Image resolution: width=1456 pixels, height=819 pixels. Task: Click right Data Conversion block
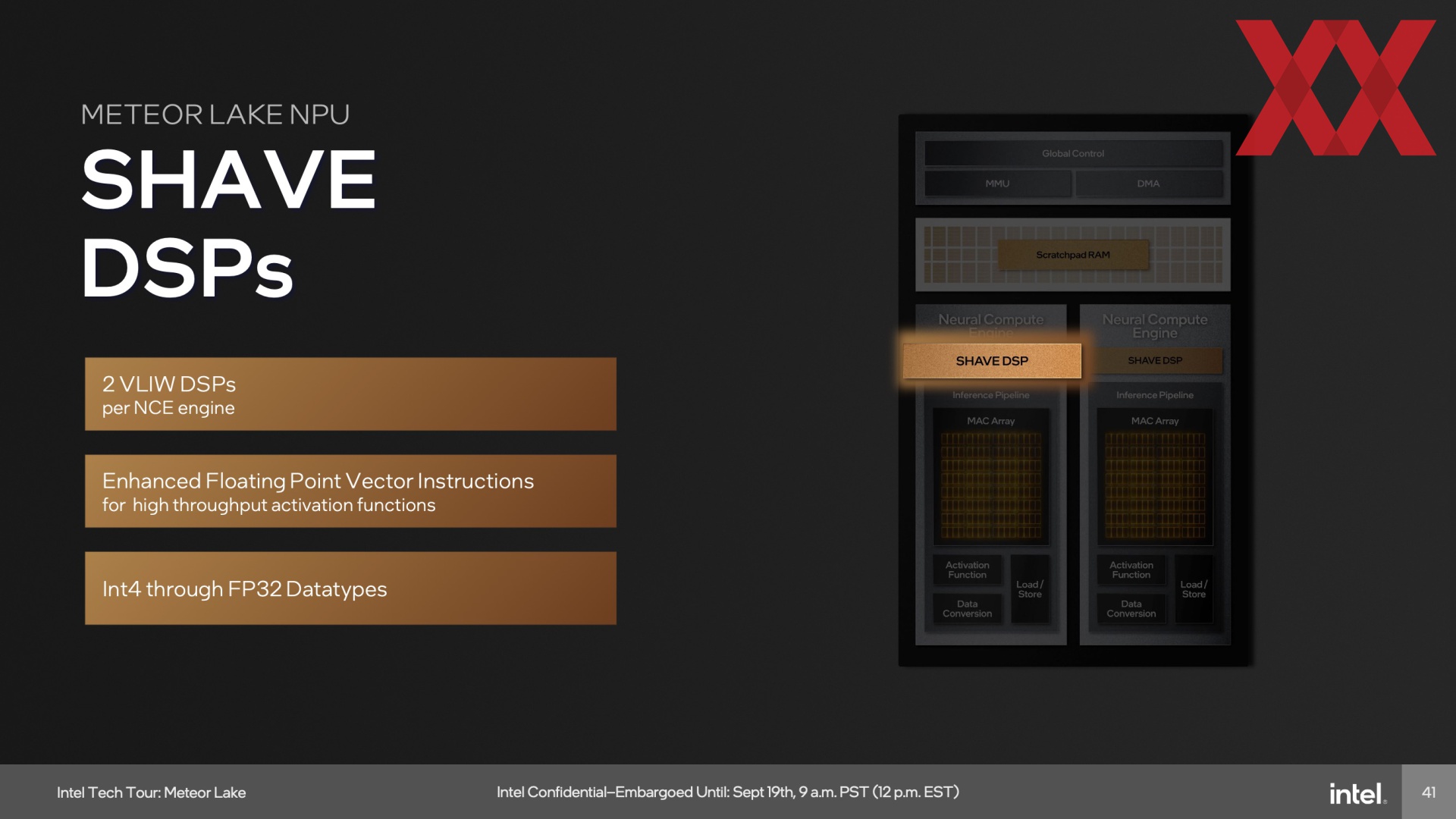click(x=1131, y=609)
